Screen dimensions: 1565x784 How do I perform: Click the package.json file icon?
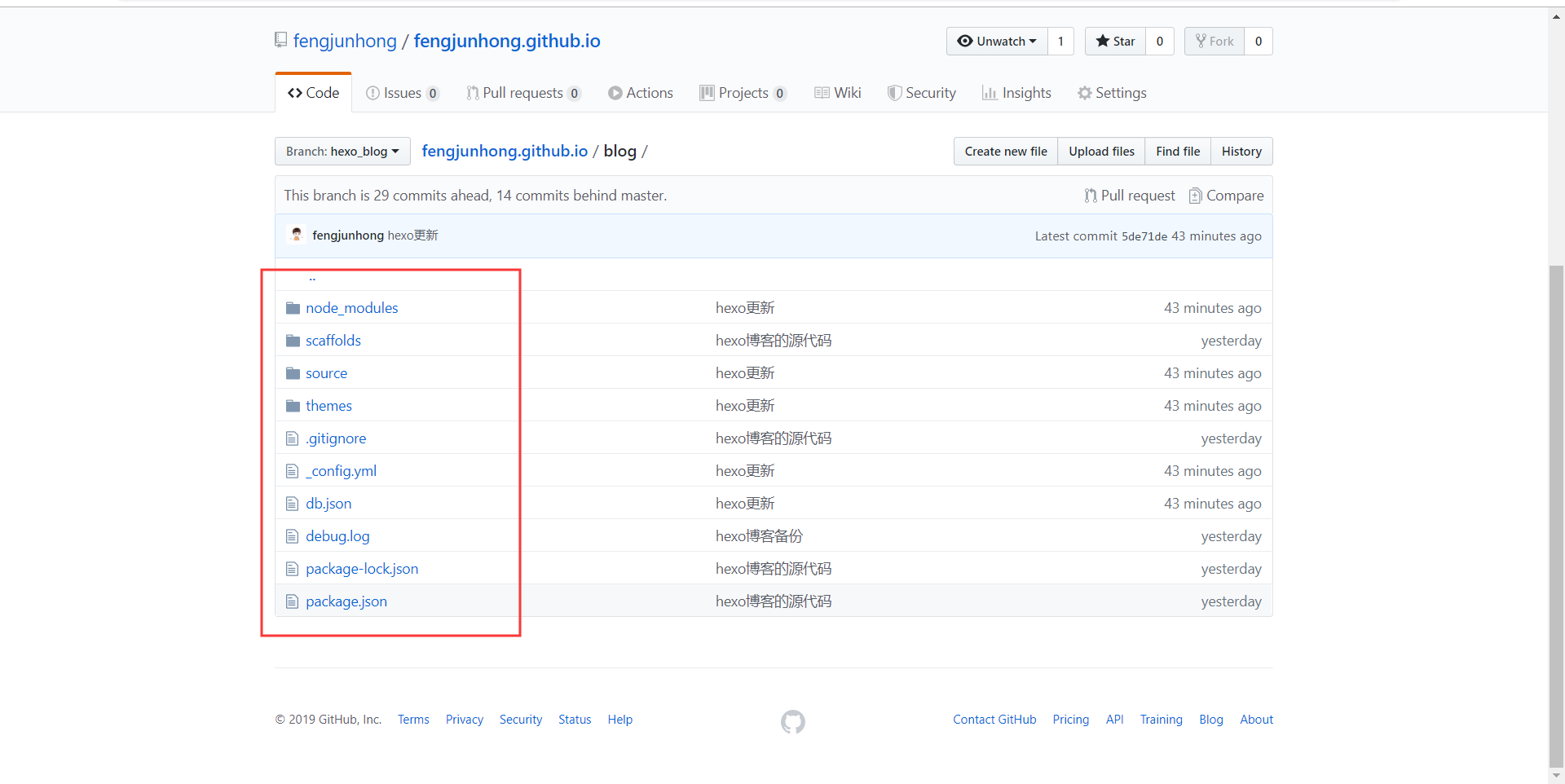point(293,601)
